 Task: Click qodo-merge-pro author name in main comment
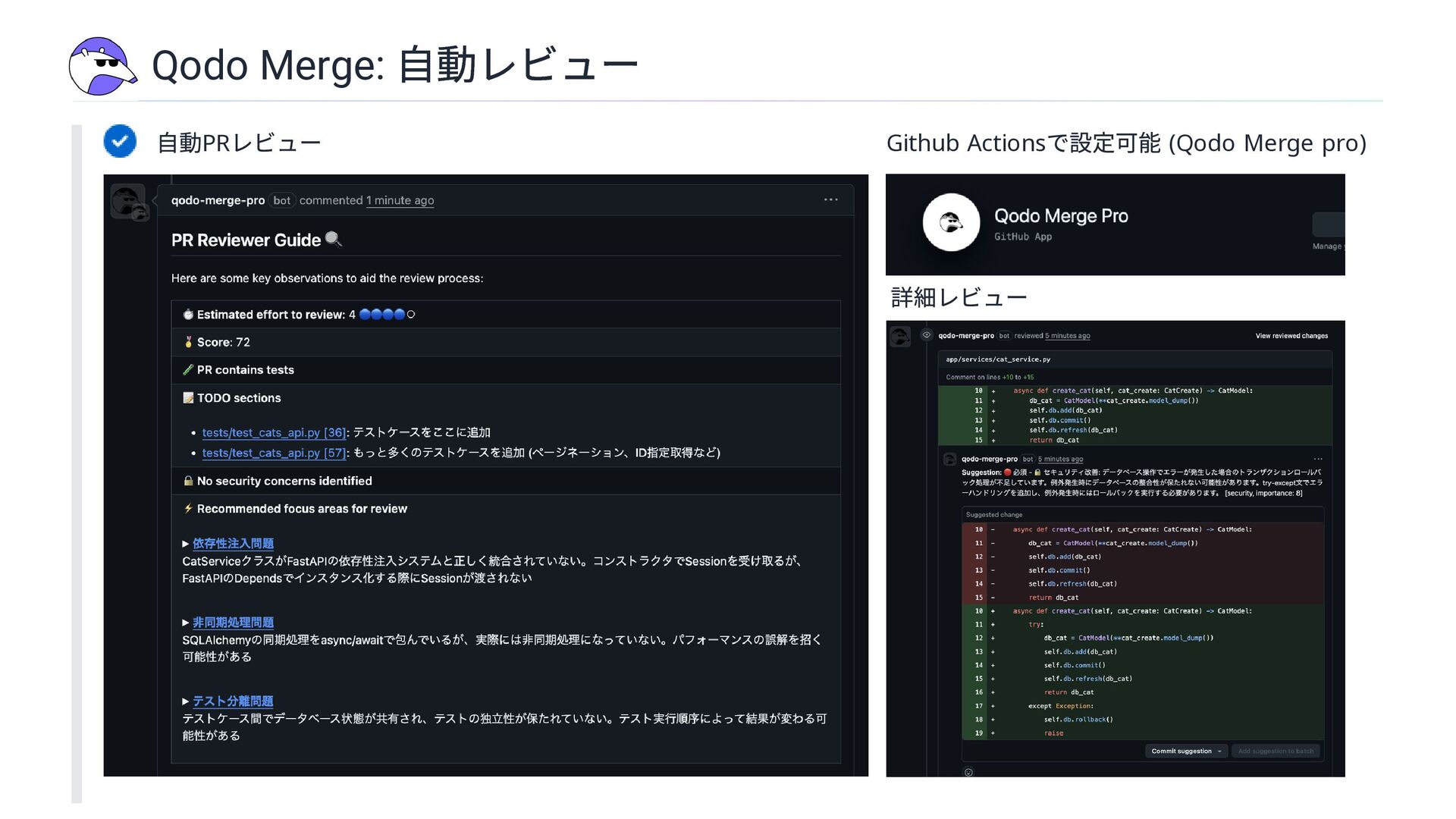click(218, 200)
